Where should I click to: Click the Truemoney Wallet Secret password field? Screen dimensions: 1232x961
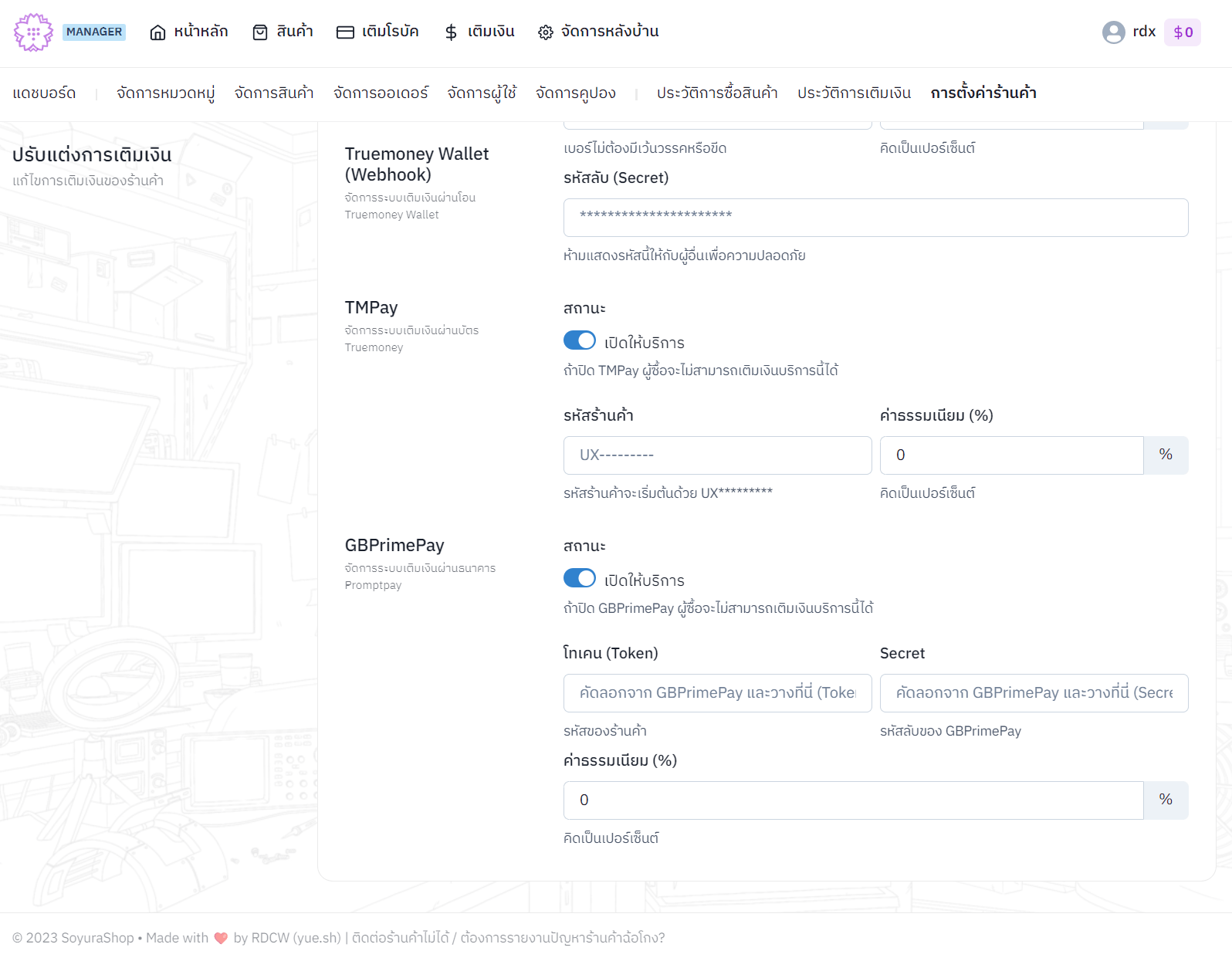point(875,218)
